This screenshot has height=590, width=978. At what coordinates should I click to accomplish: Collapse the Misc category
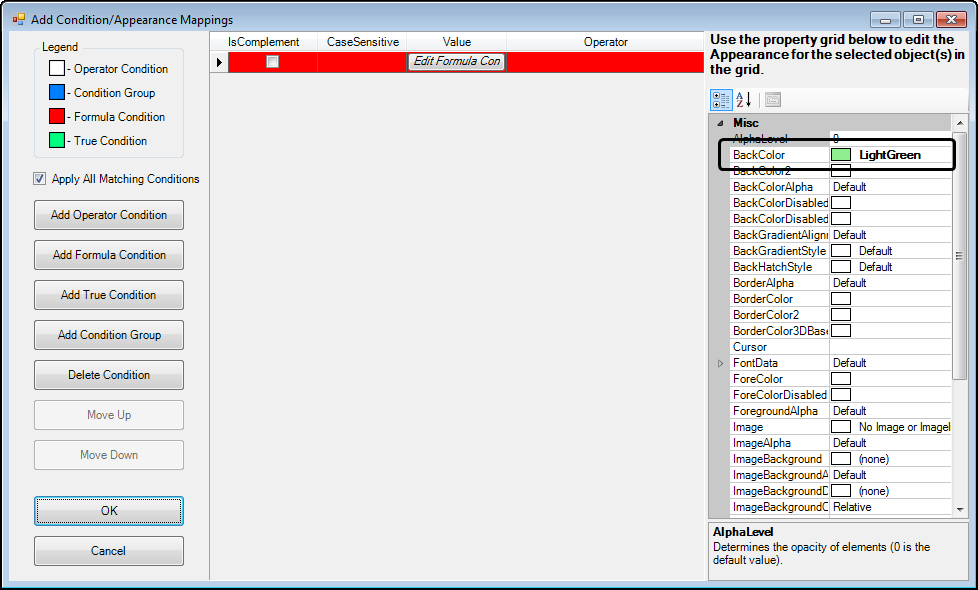pyautogui.click(x=720, y=123)
